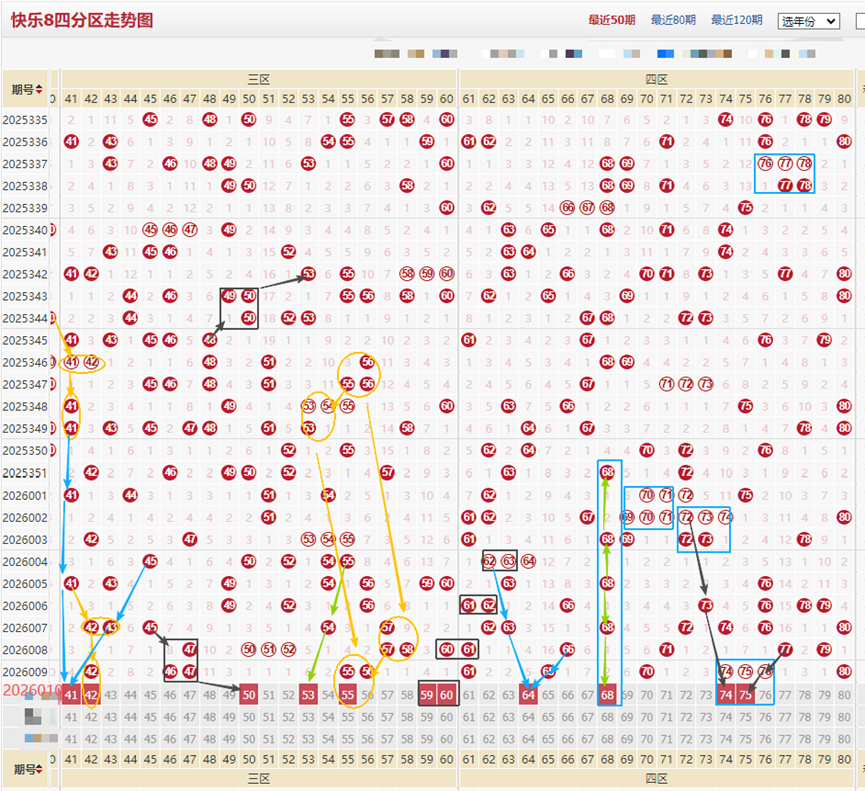Deselect highlighted number 50 in row 2026010

click(249, 695)
